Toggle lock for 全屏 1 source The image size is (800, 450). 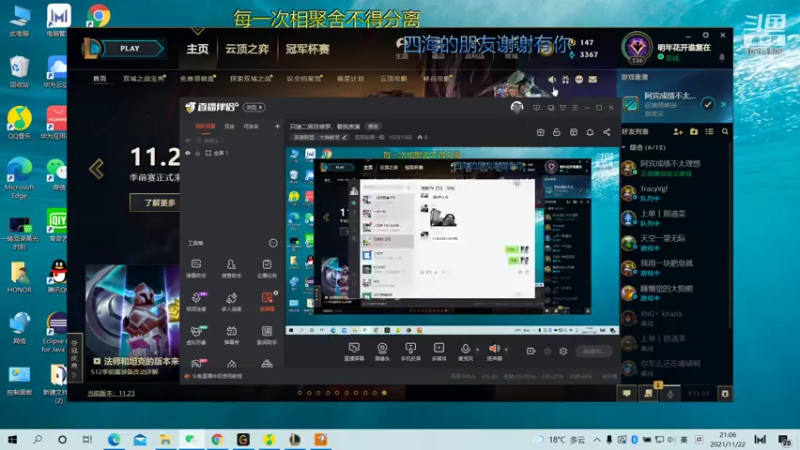[197, 153]
